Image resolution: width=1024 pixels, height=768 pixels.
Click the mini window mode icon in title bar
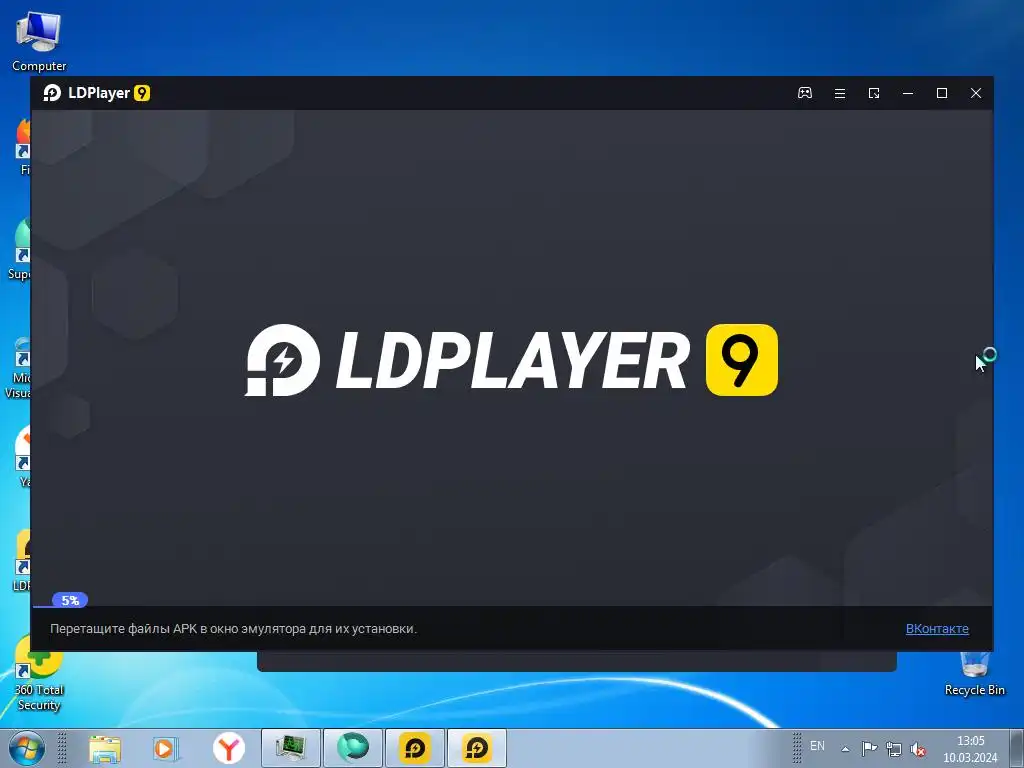(x=874, y=93)
